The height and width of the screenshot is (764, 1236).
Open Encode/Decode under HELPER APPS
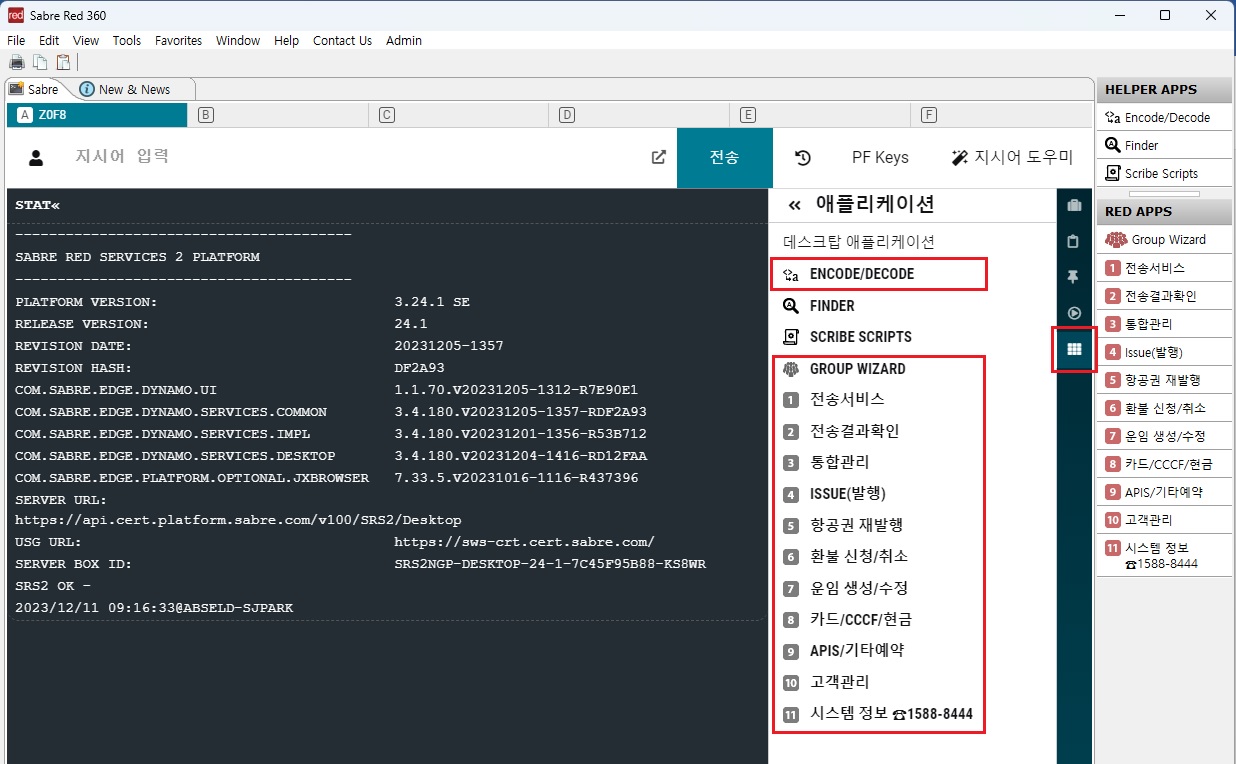click(x=1163, y=117)
